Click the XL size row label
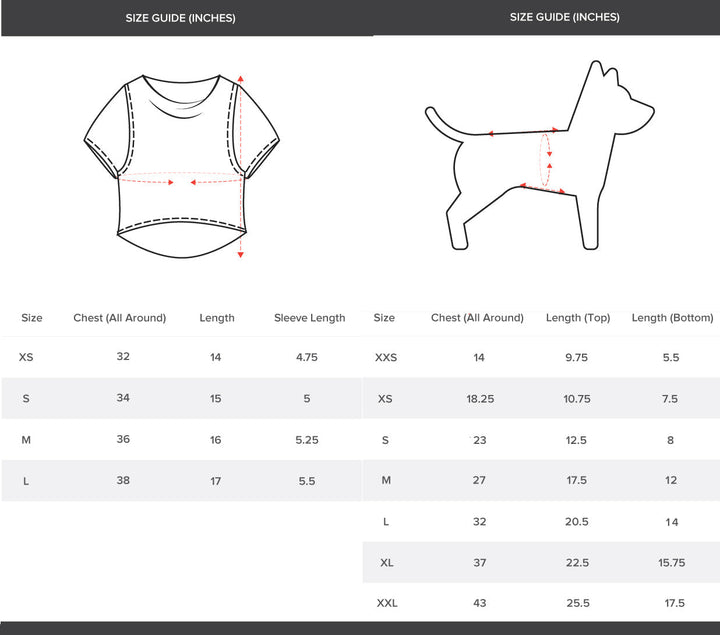Screen dimensions: 720x635 point(386,563)
